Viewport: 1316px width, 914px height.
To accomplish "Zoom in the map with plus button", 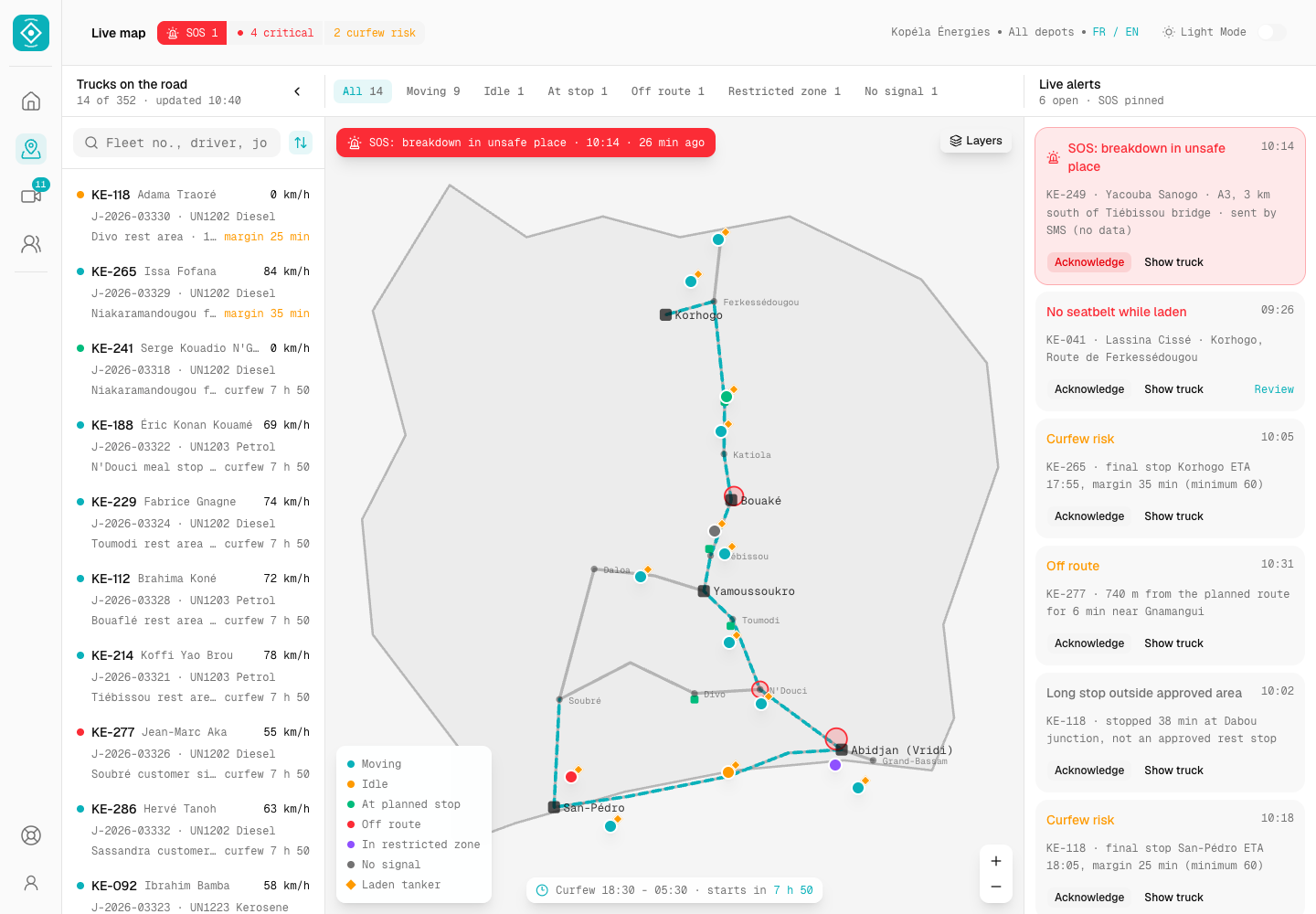I will coord(996,861).
